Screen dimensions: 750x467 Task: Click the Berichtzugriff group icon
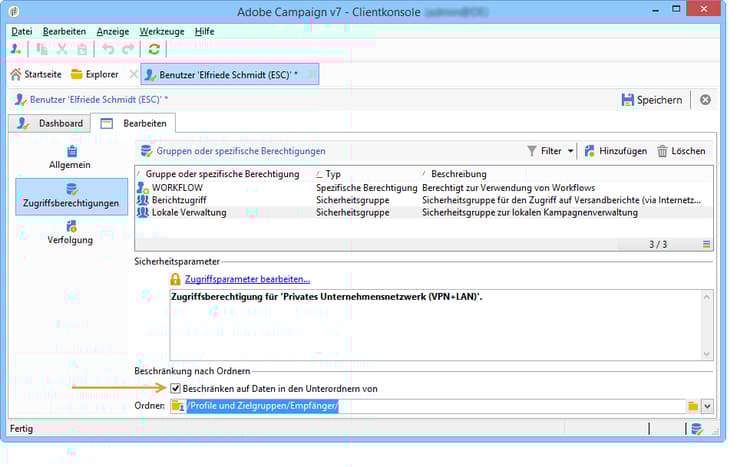143,200
